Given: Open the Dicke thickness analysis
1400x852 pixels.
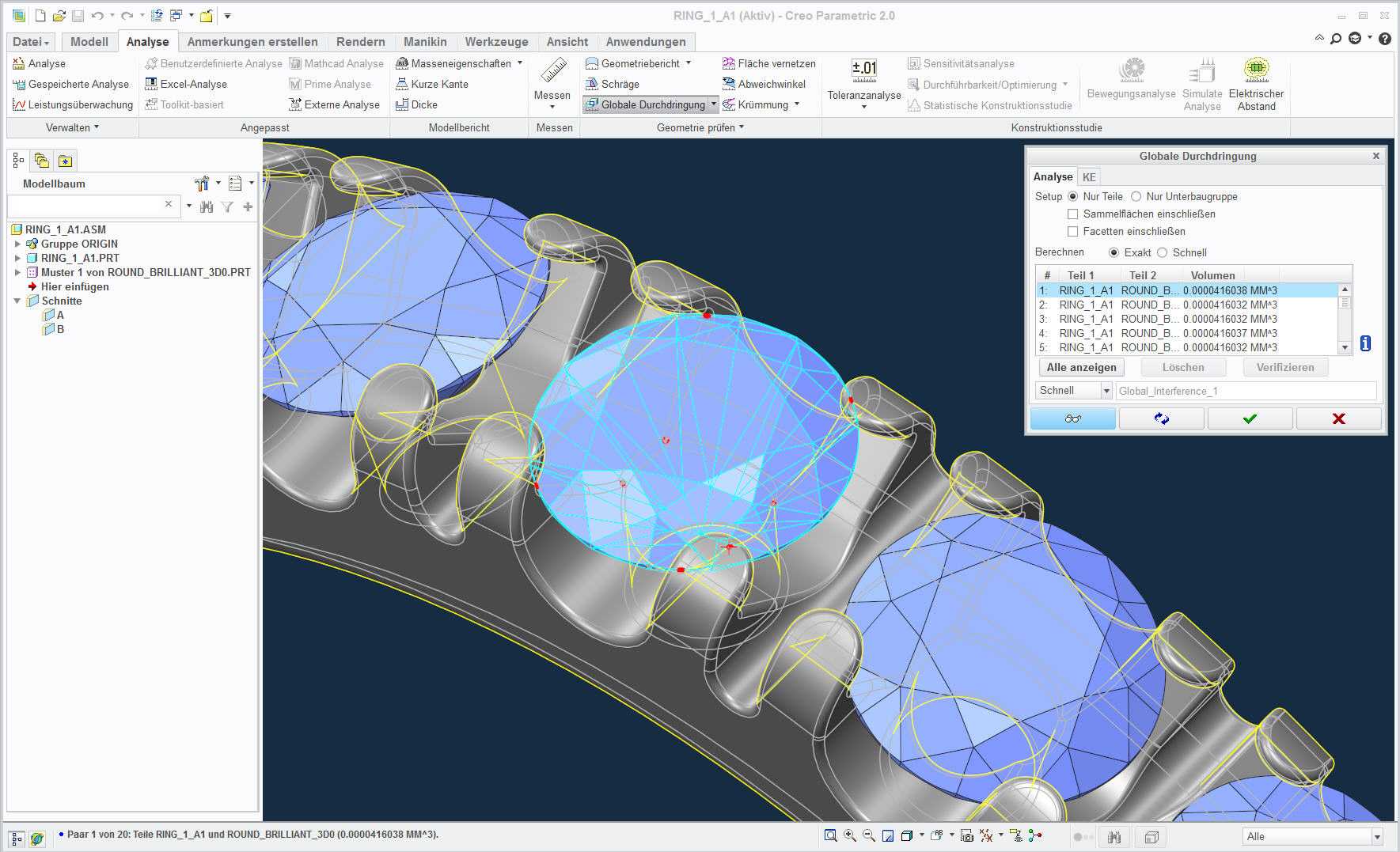Looking at the screenshot, I should point(416,104).
